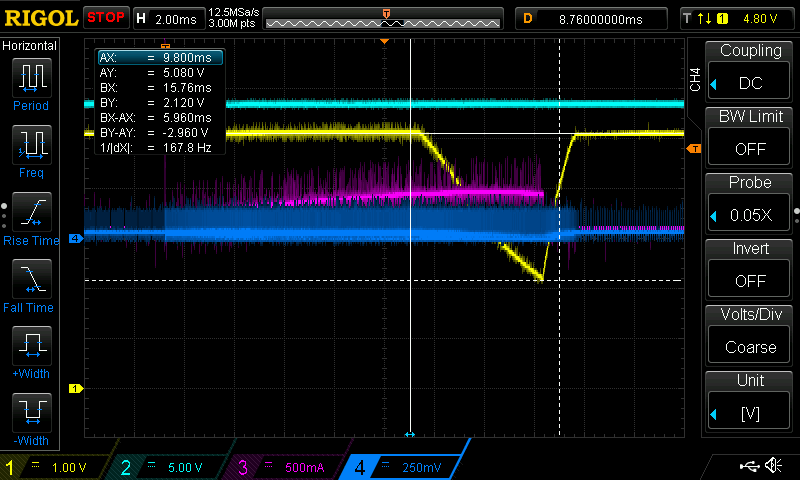Select the horizontal timebase 2.00ms field
This screenshot has width=800, height=480.
[x=169, y=19]
